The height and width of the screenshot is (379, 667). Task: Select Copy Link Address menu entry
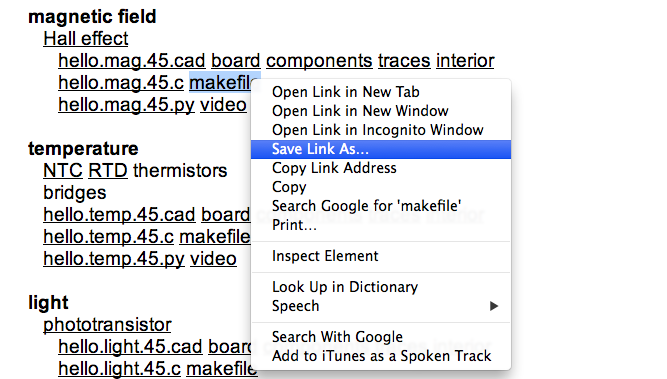pyautogui.click(x=381, y=168)
